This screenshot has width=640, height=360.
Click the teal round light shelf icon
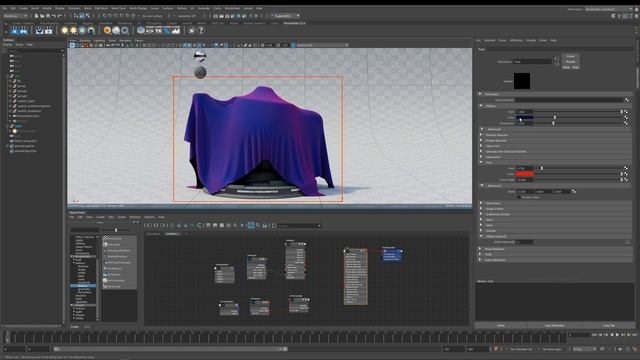coord(82,30)
